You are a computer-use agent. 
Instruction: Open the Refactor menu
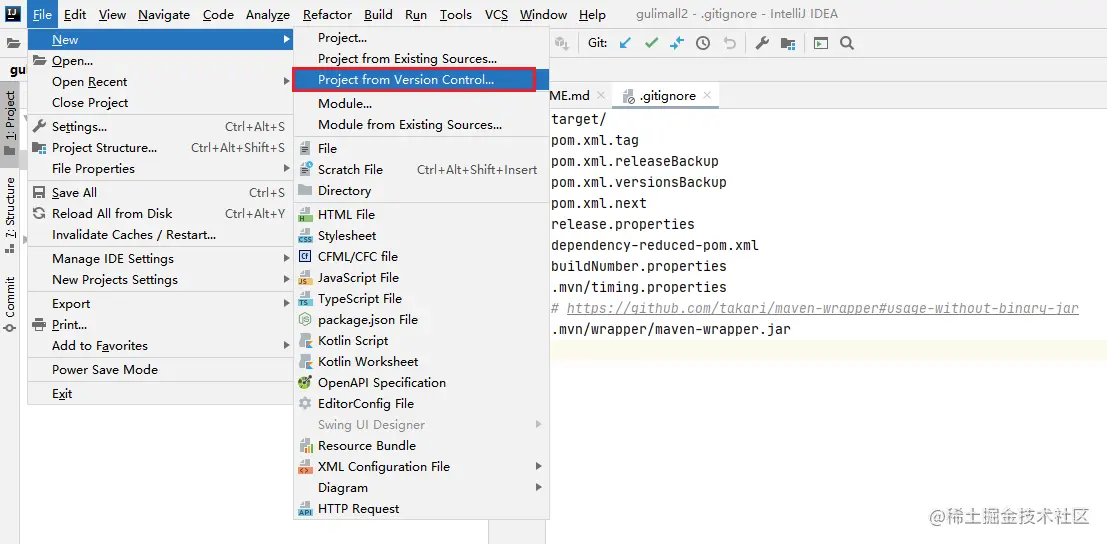[327, 15]
